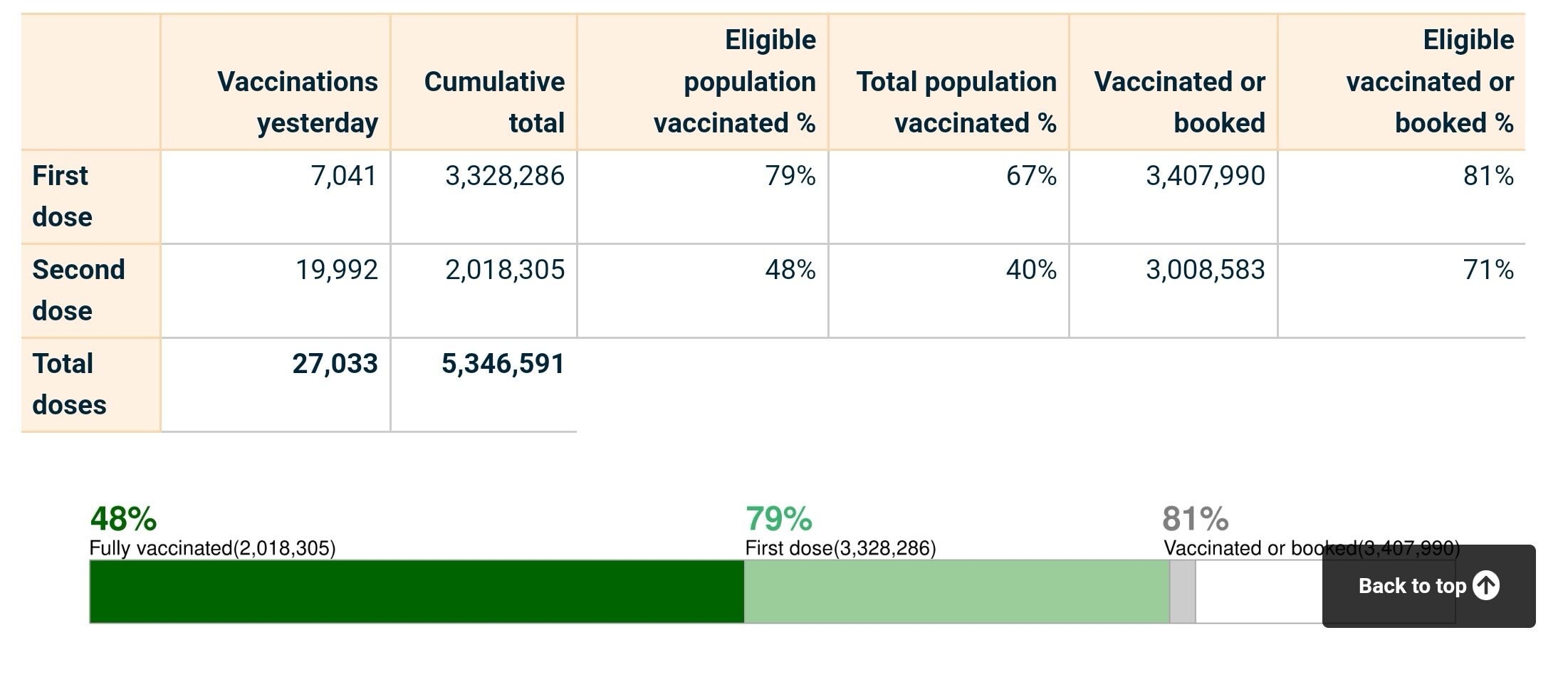Click the grey 81% chart label

pyautogui.click(x=1195, y=519)
